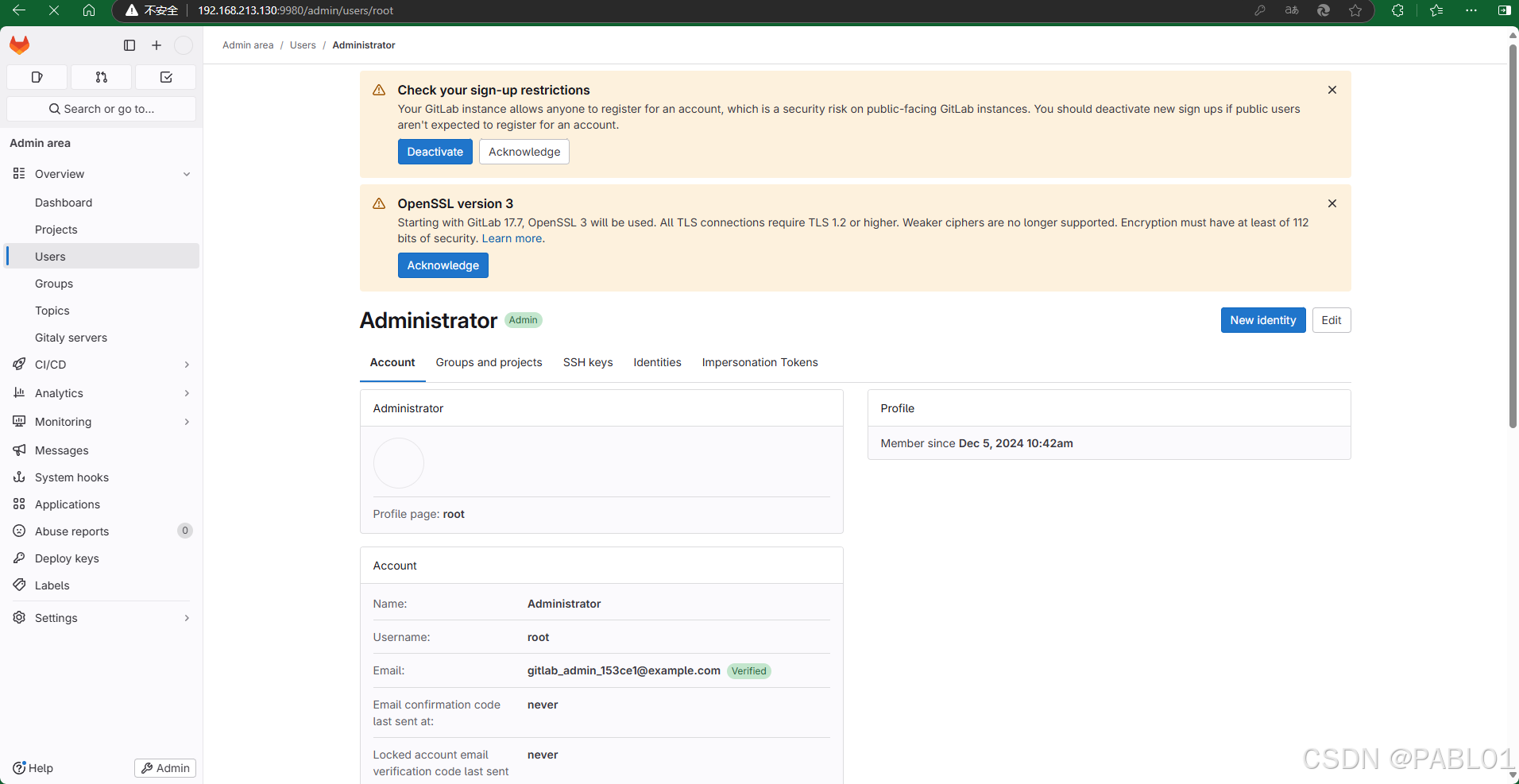The height and width of the screenshot is (784, 1519).
Task: Click the Monitoring screen icon
Action: pos(19,421)
